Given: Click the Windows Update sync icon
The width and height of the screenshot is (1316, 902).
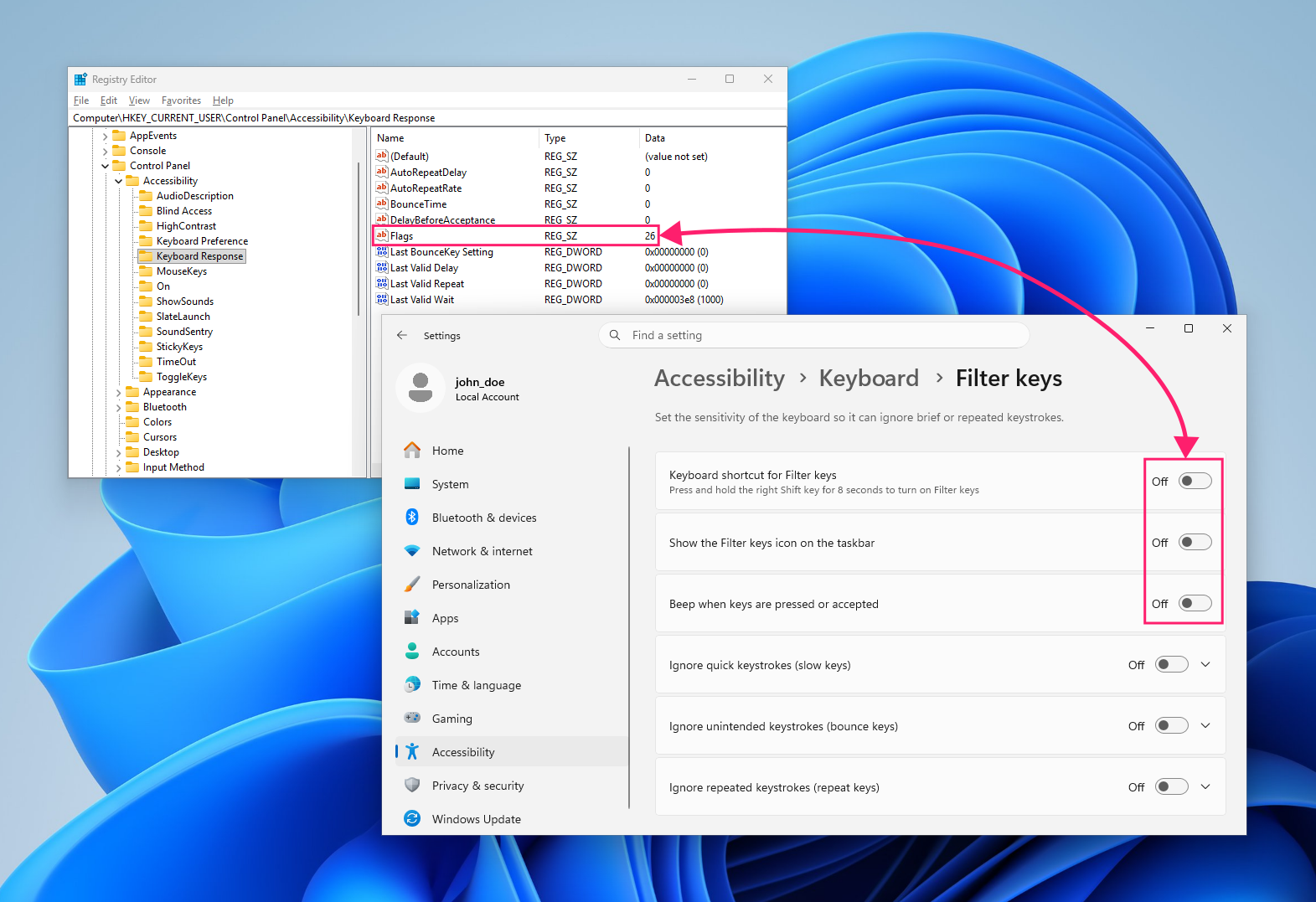Looking at the screenshot, I should [412, 819].
